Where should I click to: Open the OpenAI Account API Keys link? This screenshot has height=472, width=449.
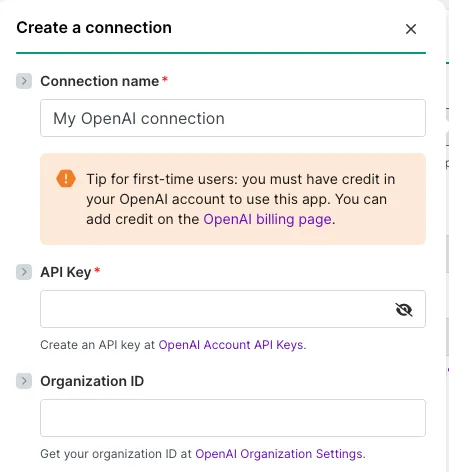click(231, 345)
